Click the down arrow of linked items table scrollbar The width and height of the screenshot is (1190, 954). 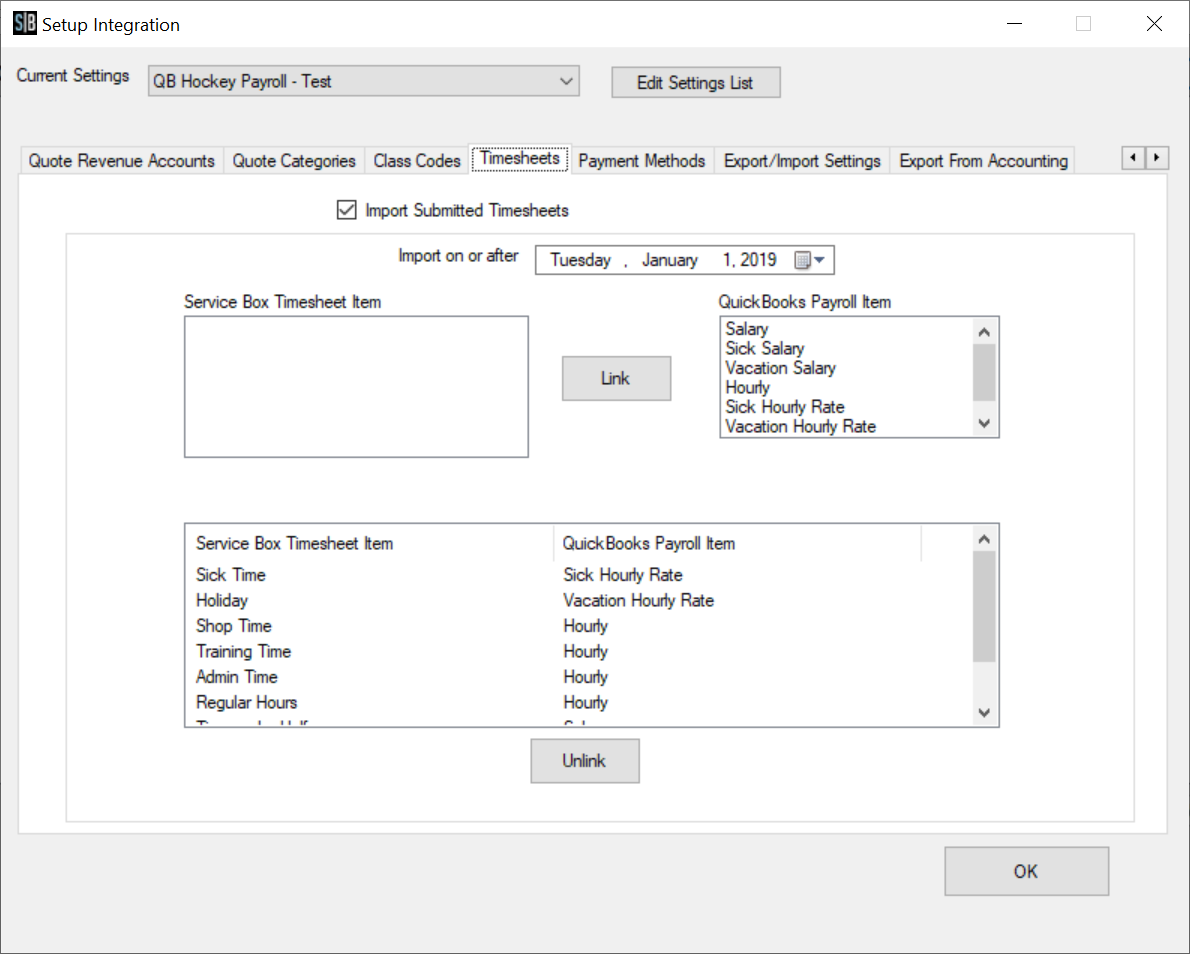point(984,713)
